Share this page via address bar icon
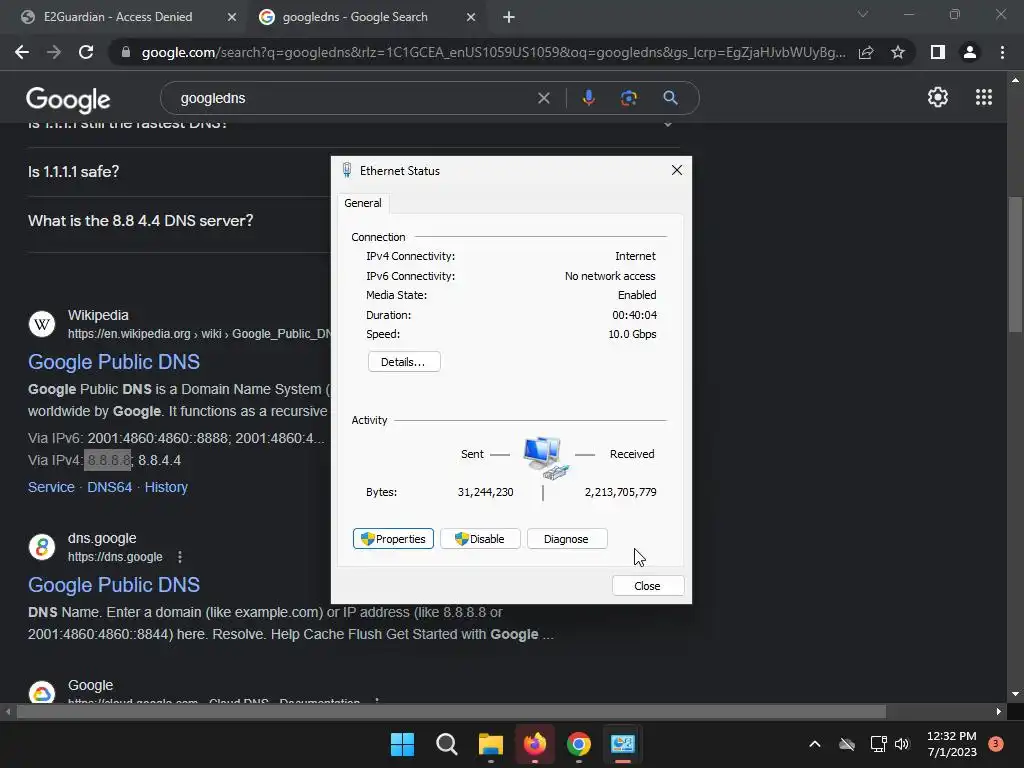Screen dimensions: 1024x768 coord(866,52)
